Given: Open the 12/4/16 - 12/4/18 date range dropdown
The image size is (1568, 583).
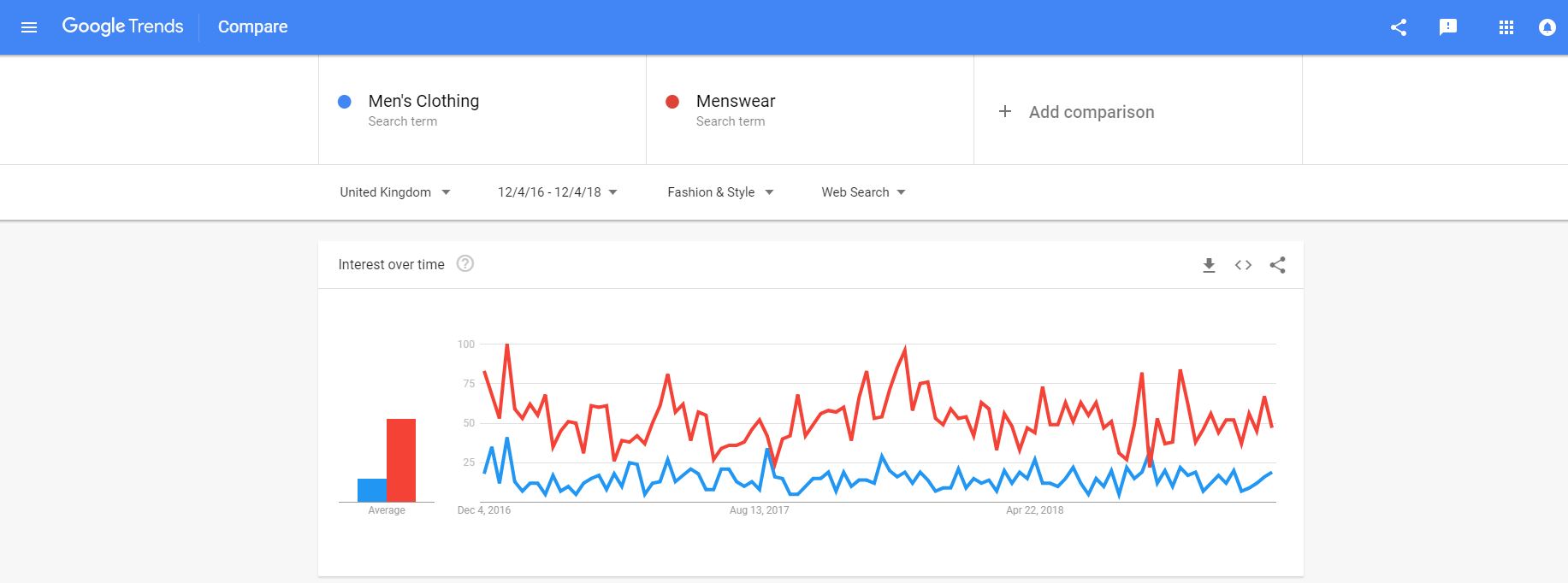Looking at the screenshot, I should pos(558,192).
